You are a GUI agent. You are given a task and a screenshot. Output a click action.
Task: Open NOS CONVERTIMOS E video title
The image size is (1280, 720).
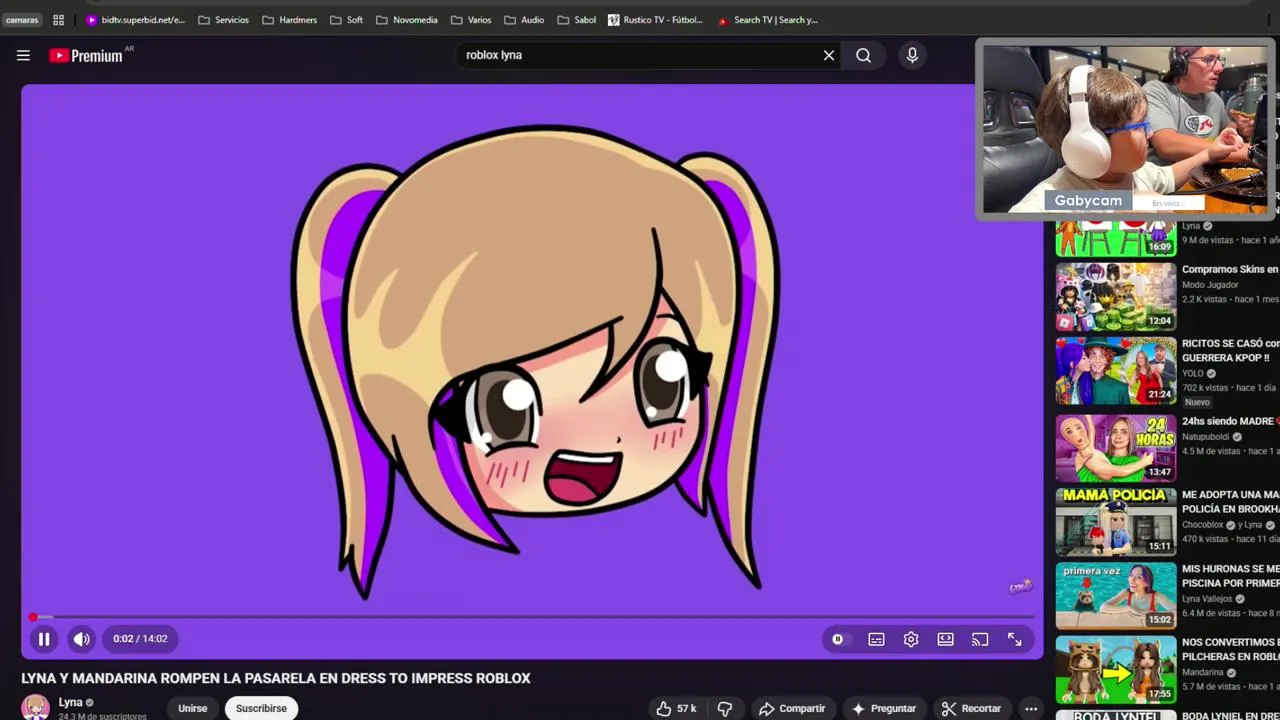click(x=1231, y=649)
